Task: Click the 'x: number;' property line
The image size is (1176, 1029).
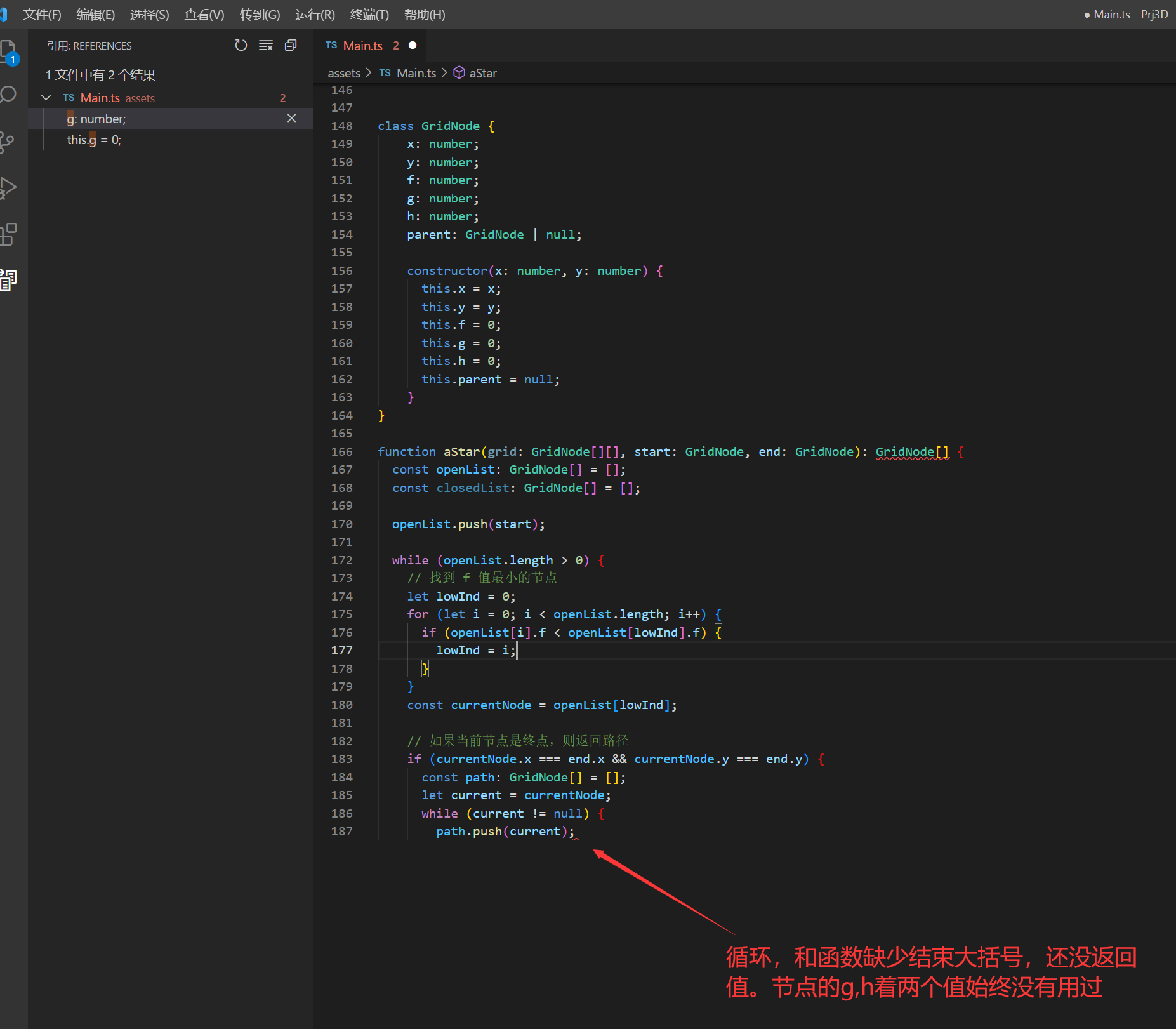Action: [443, 144]
